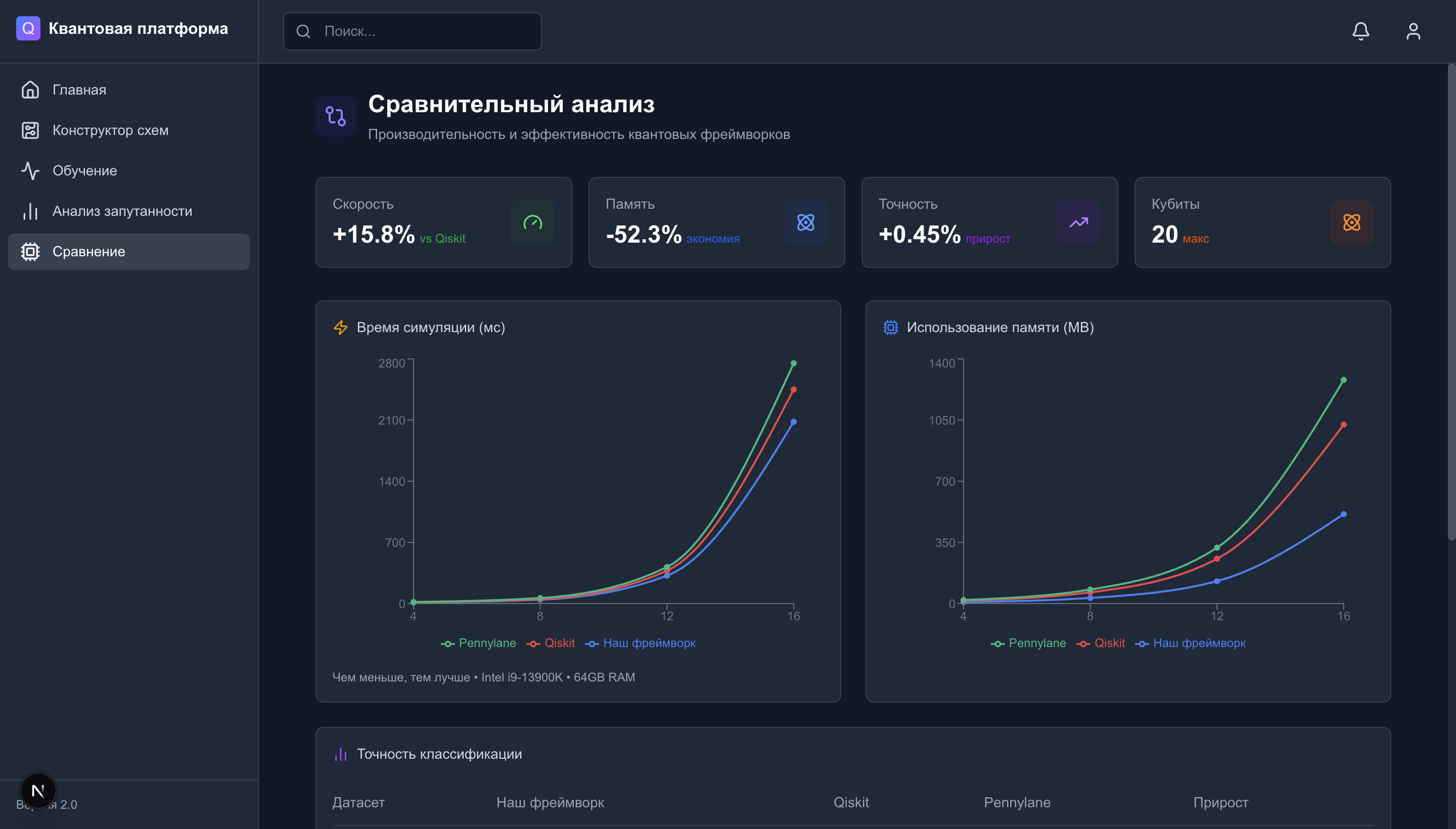Image resolution: width=1456 pixels, height=829 pixels.
Task: Click the bars icon by Точность классификации
Action: 341,754
